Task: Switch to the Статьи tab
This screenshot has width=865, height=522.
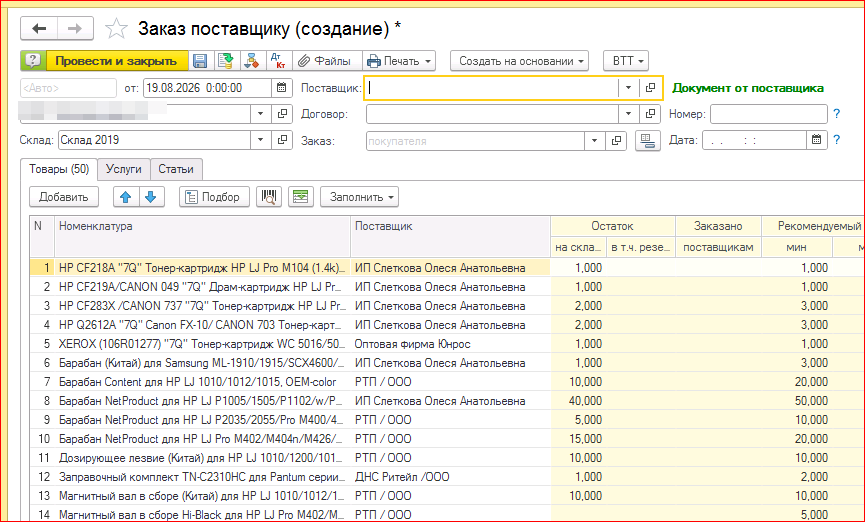Action: [176, 169]
